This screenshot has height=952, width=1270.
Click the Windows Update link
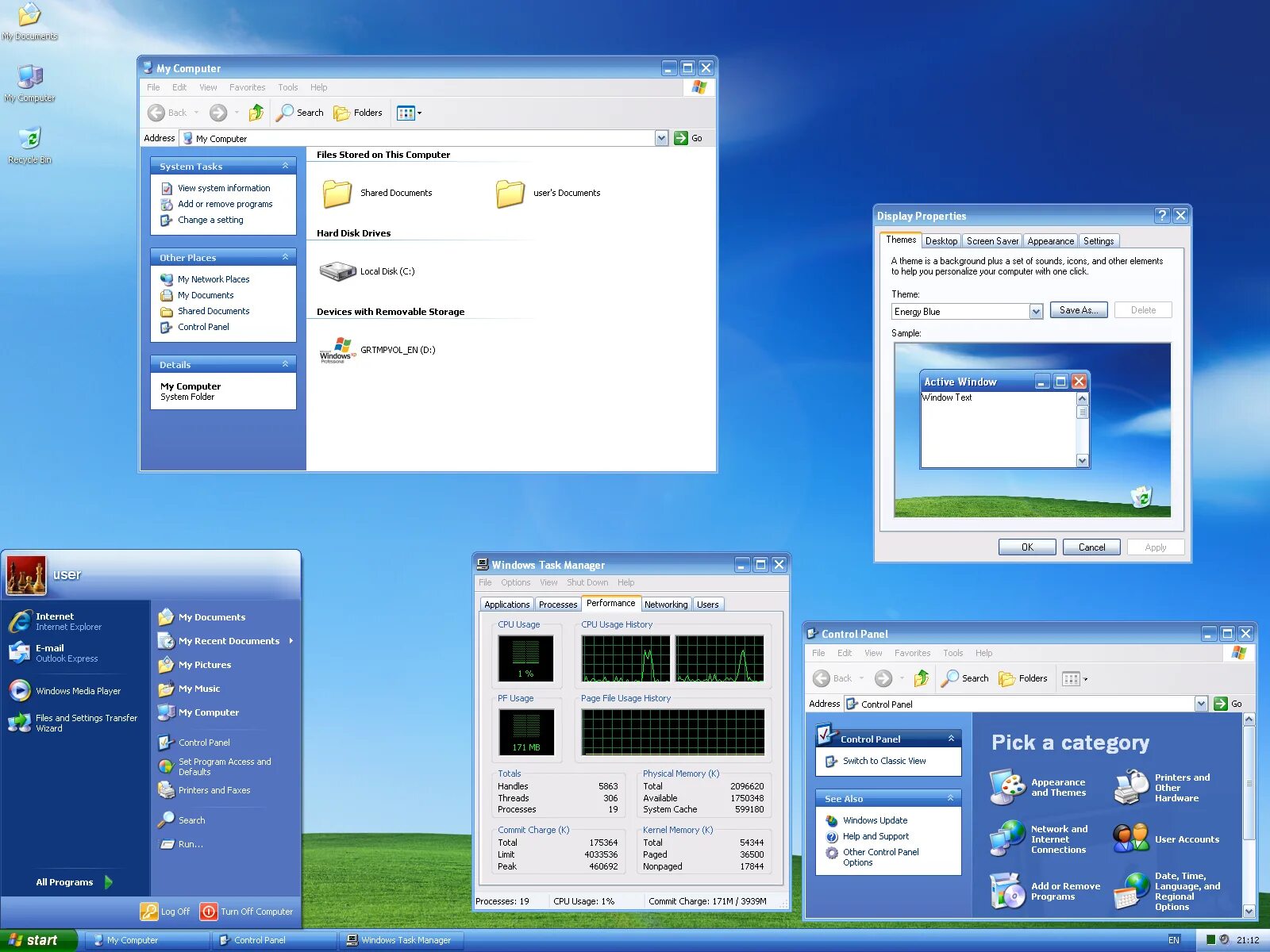coord(875,820)
